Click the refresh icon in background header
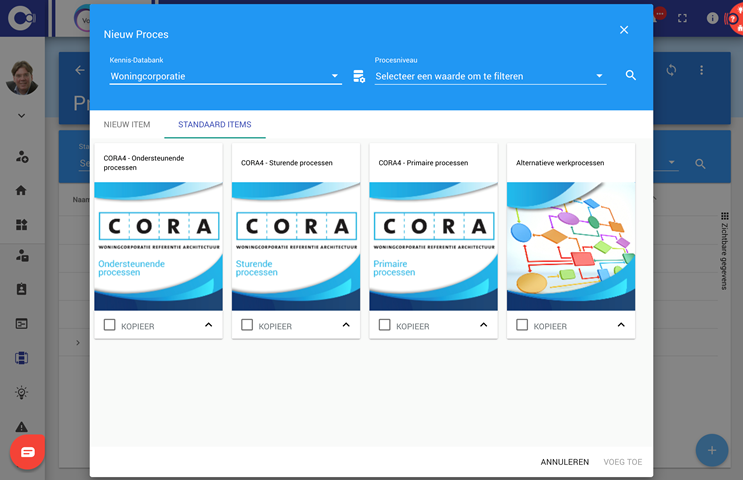Viewport: 743px width, 480px height. pos(671,70)
